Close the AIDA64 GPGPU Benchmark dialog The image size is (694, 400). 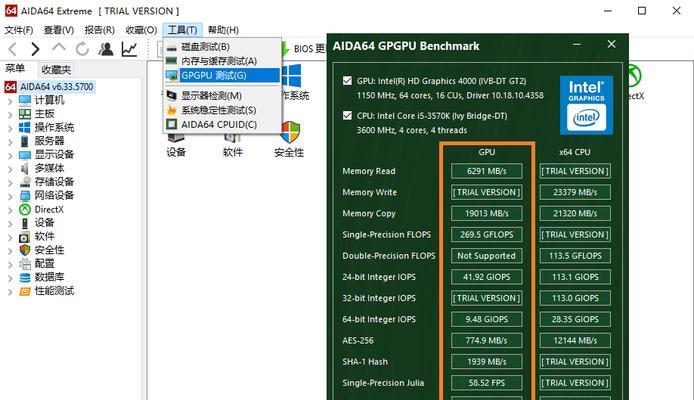click(613, 46)
